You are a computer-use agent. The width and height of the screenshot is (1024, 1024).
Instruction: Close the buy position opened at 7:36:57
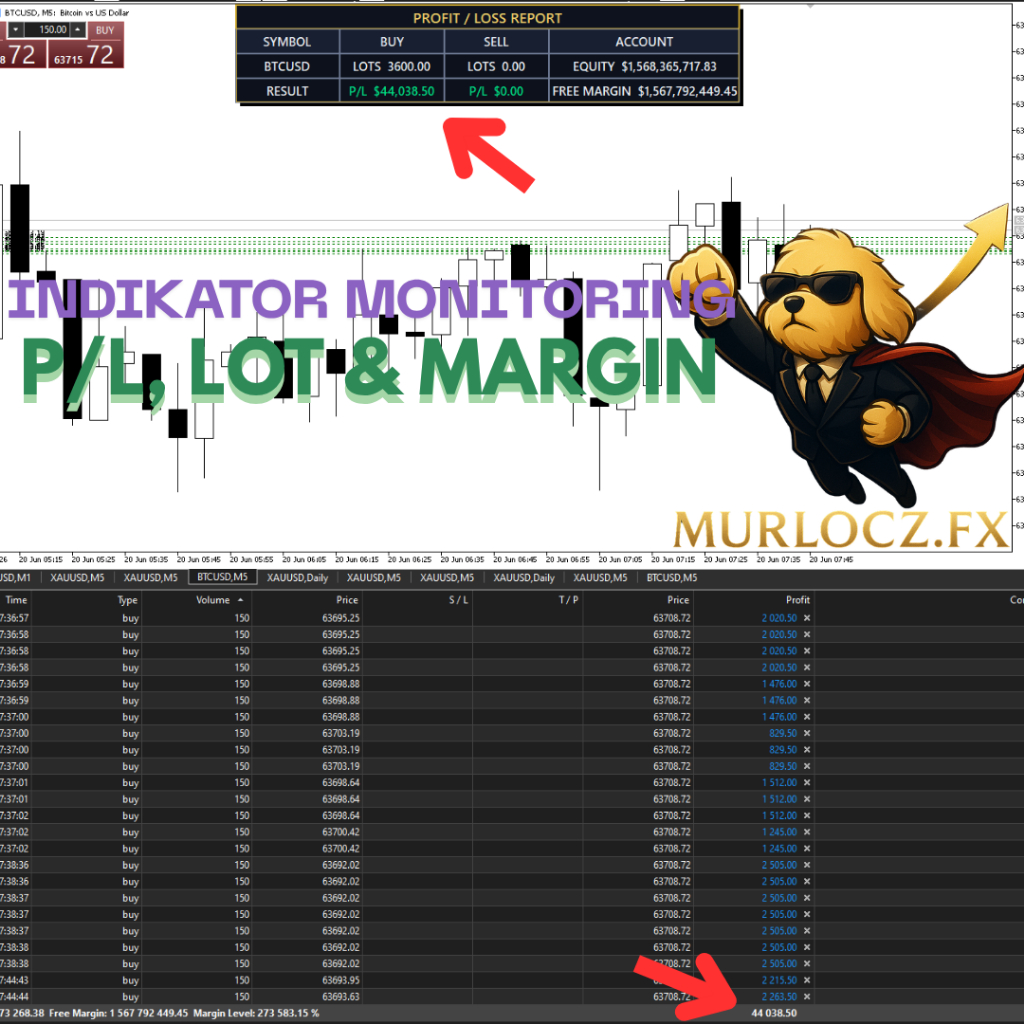click(x=807, y=618)
